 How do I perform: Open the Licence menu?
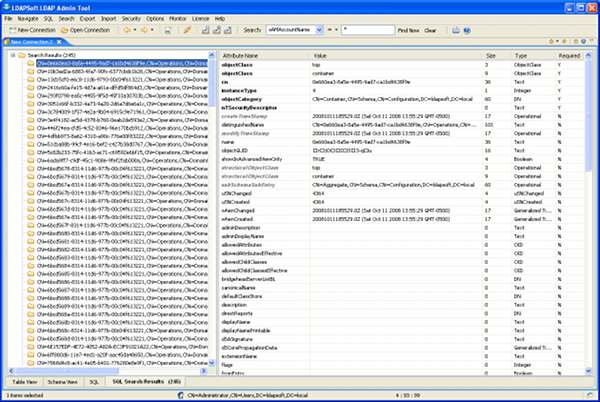click(201, 18)
